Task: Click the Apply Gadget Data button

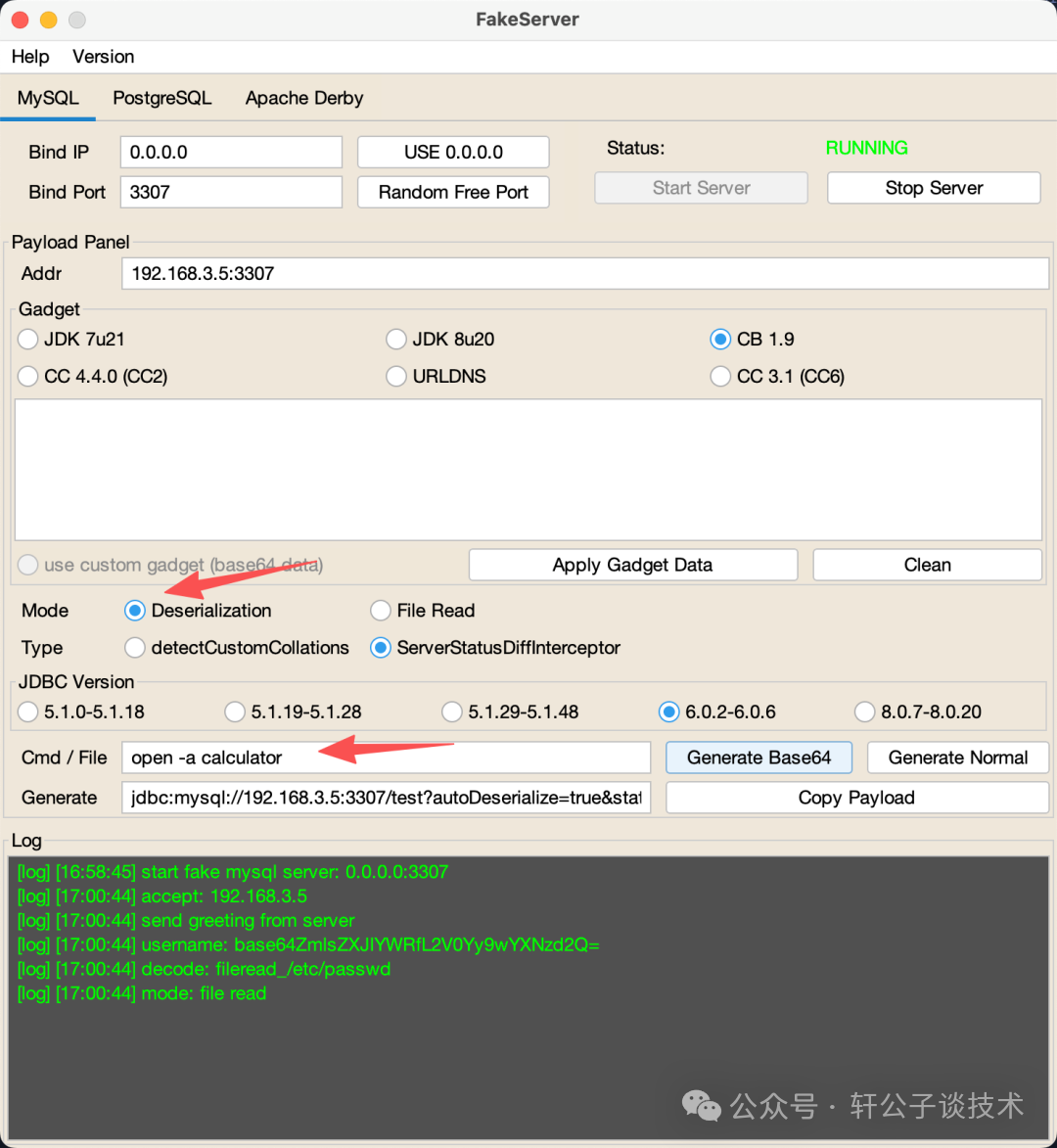Action: click(632, 566)
